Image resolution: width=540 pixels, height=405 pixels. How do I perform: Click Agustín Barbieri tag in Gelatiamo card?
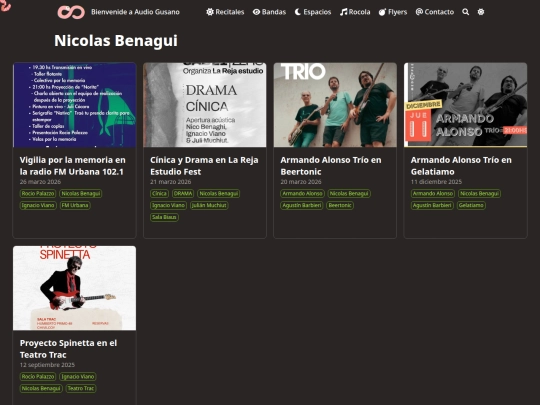coord(432,205)
